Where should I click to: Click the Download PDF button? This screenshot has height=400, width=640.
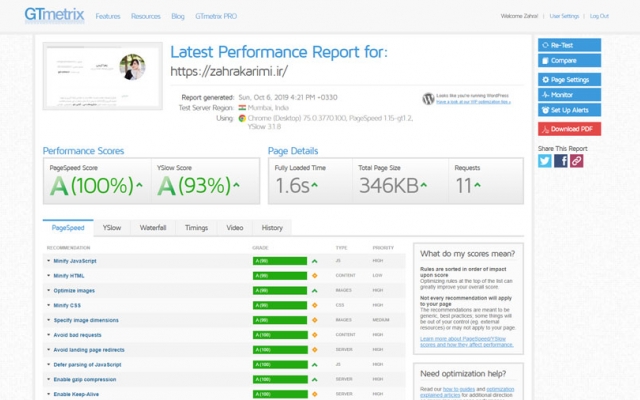pyautogui.click(x=569, y=129)
